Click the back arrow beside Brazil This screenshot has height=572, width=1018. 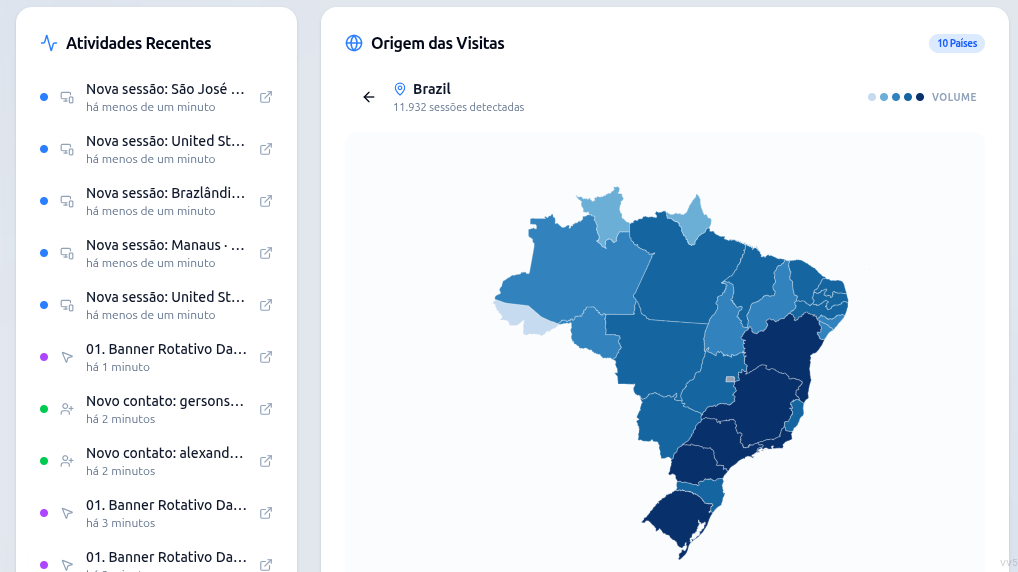pos(369,97)
